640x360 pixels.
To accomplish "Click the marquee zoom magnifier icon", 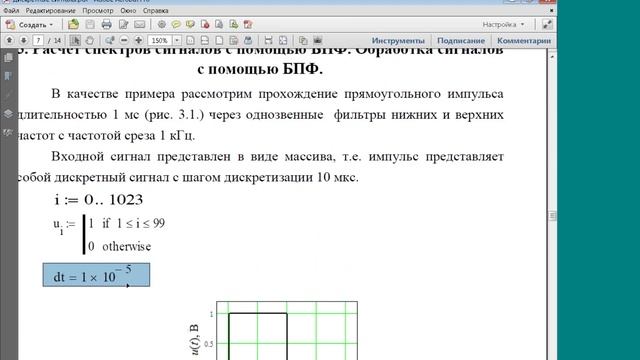I will [109, 40].
